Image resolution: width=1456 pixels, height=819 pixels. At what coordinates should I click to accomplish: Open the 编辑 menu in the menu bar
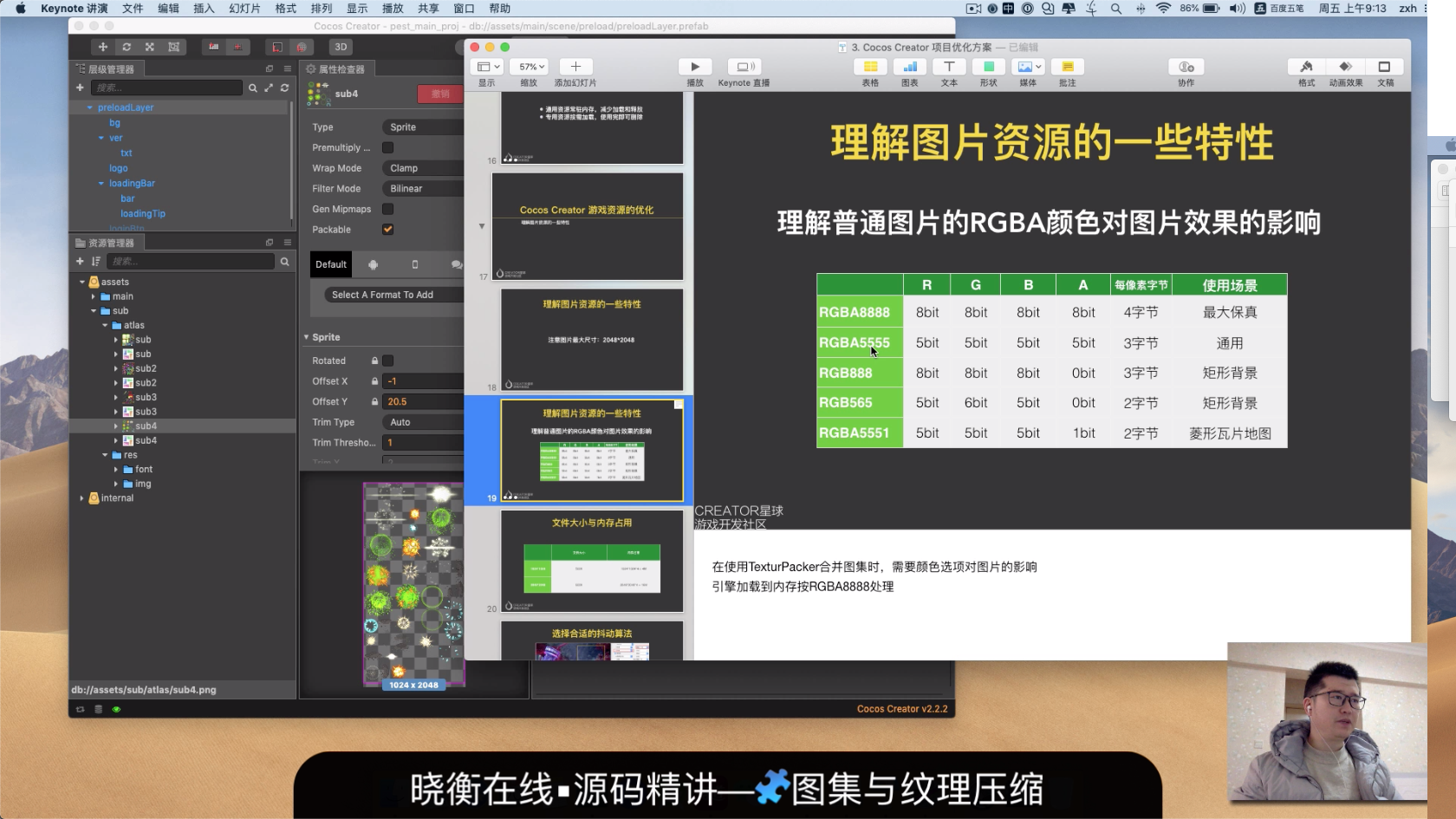pos(168,9)
